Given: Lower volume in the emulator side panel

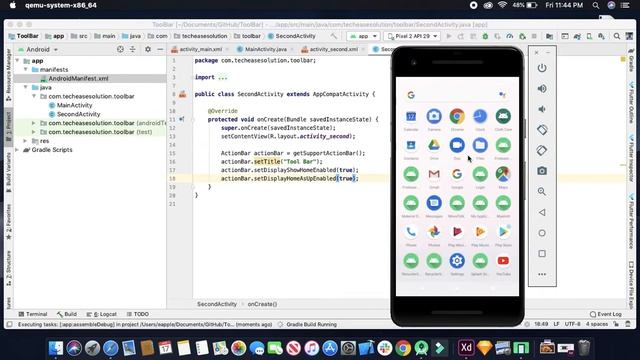Looking at the screenshot, I should 542,109.
